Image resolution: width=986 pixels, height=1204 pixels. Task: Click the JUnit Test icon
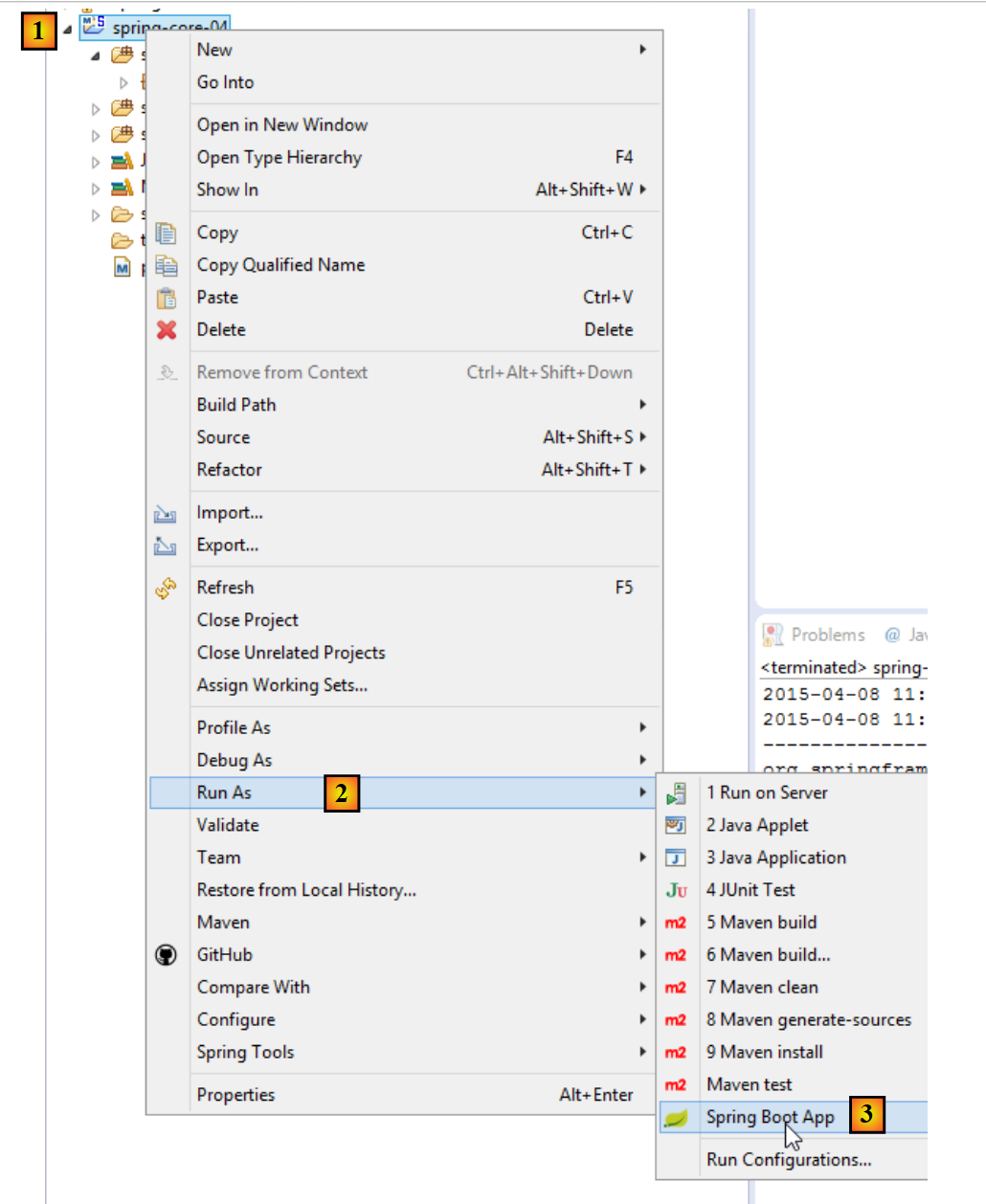676,891
